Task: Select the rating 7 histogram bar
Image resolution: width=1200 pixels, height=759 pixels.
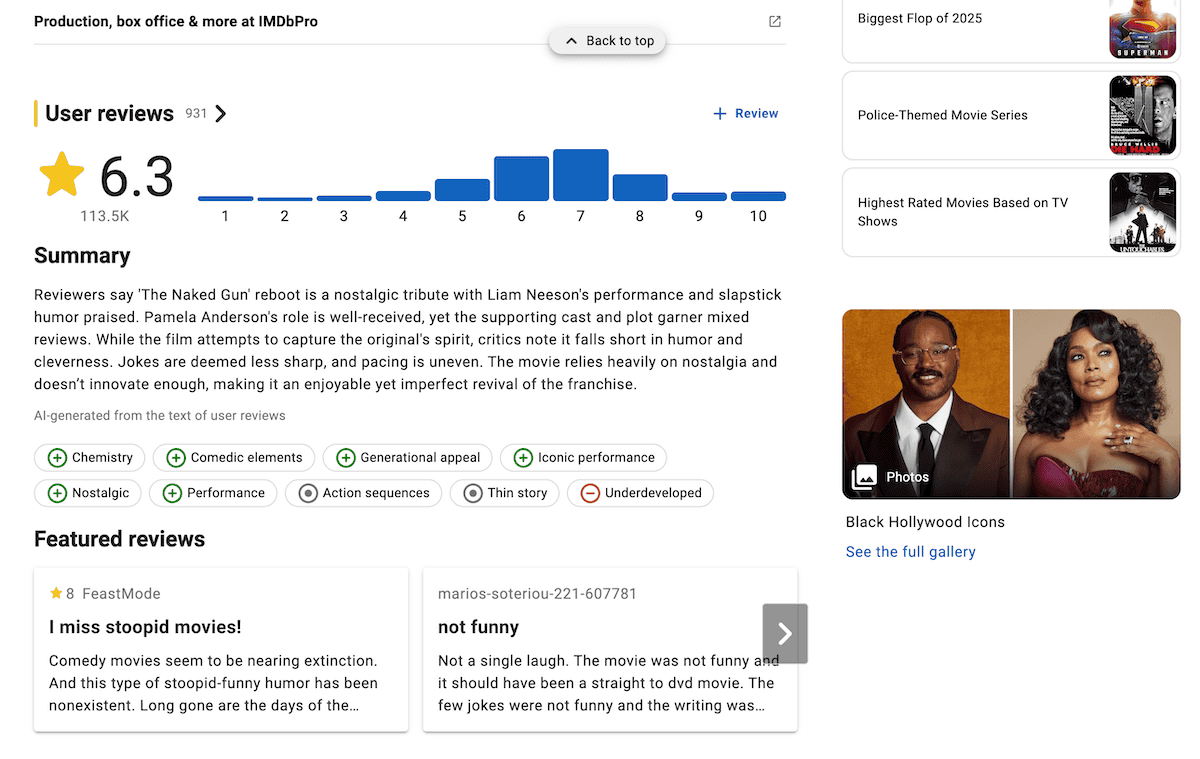Action: pyautogui.click(x=580, y=175)
